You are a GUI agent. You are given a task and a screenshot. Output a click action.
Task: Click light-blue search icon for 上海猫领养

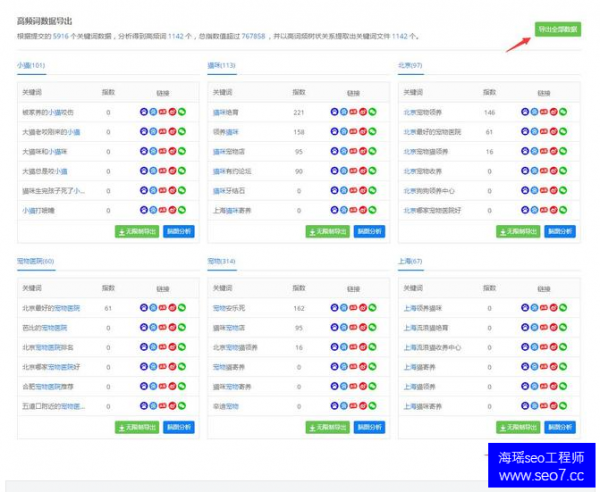534,386
